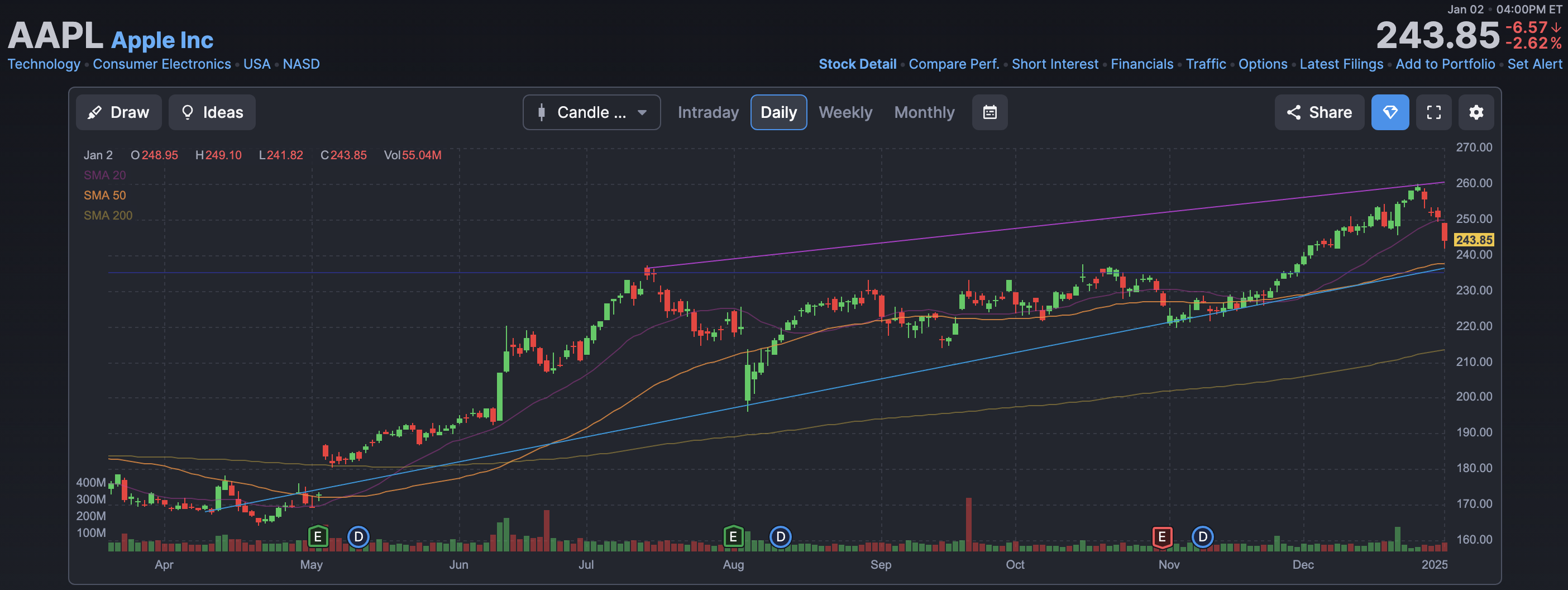The image size is (1568, 590).
Task: Click the August dividend D marker
Action: click(780, 537)
